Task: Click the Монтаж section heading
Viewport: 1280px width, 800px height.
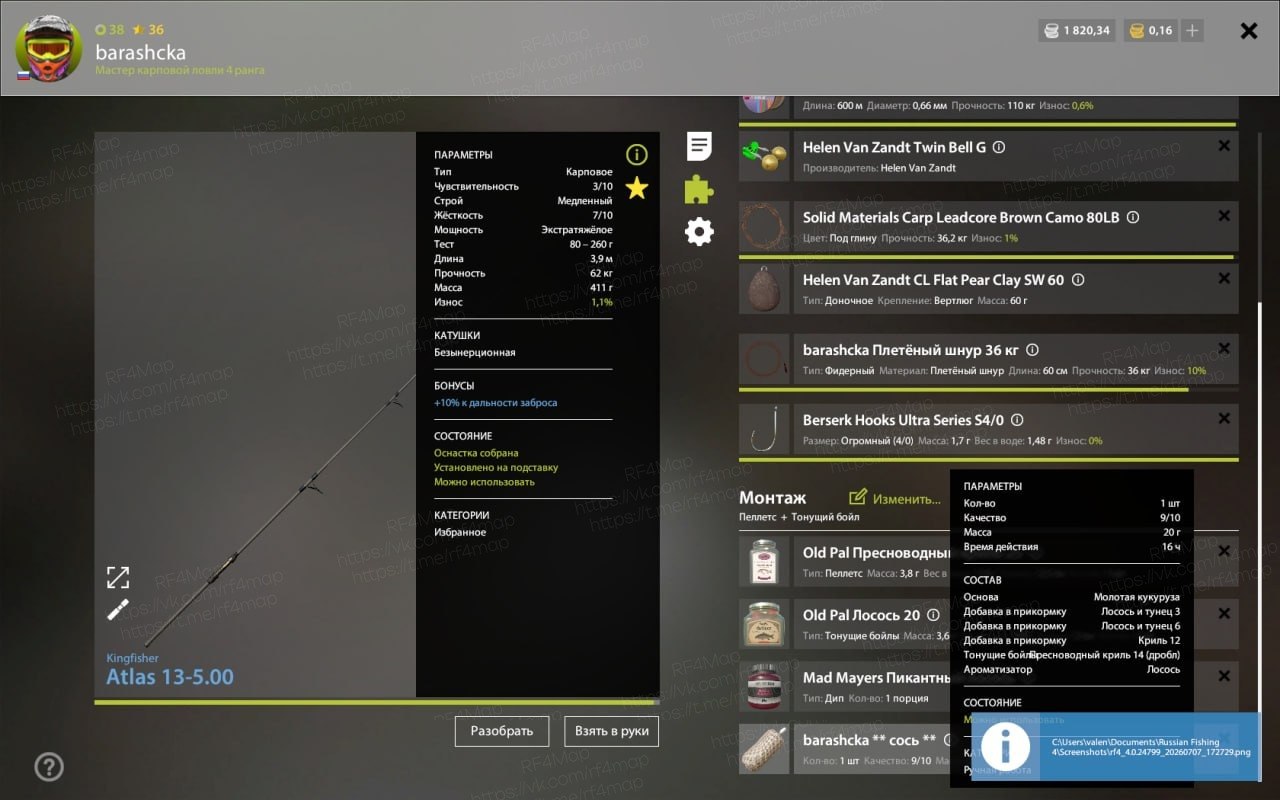Action: (772, 498)
